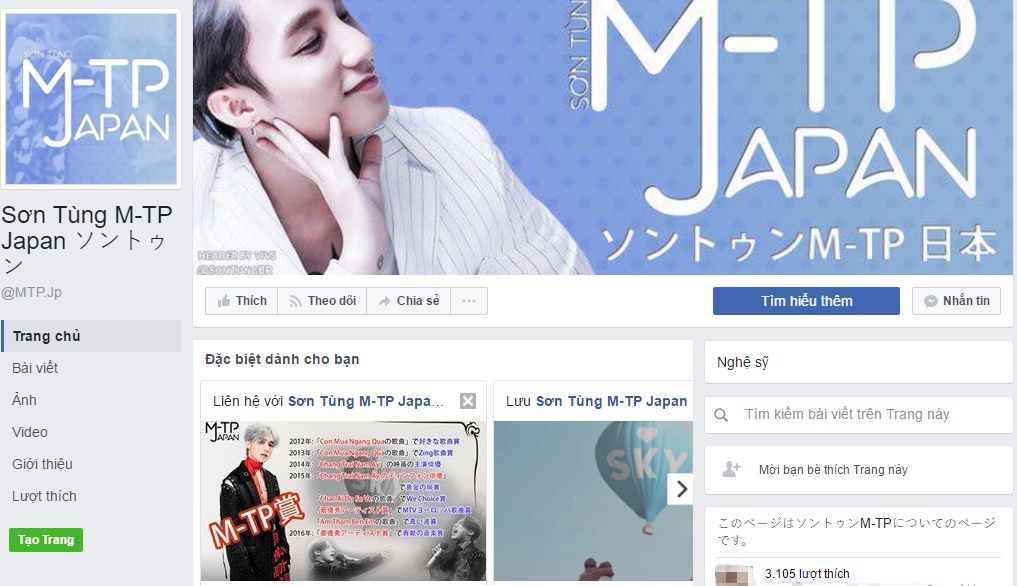Click the Thích thumbs-up like button

[x=241, y=301]
